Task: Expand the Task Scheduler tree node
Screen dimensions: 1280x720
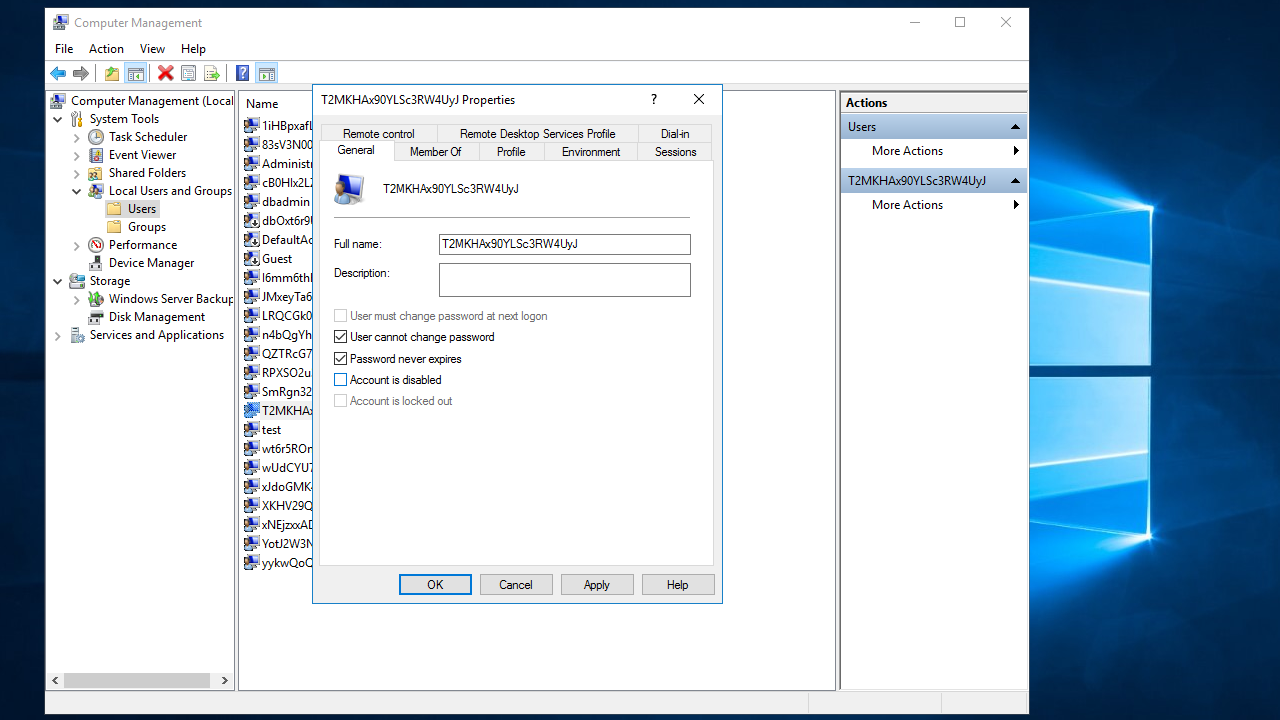Action: (x=77, y=137)
